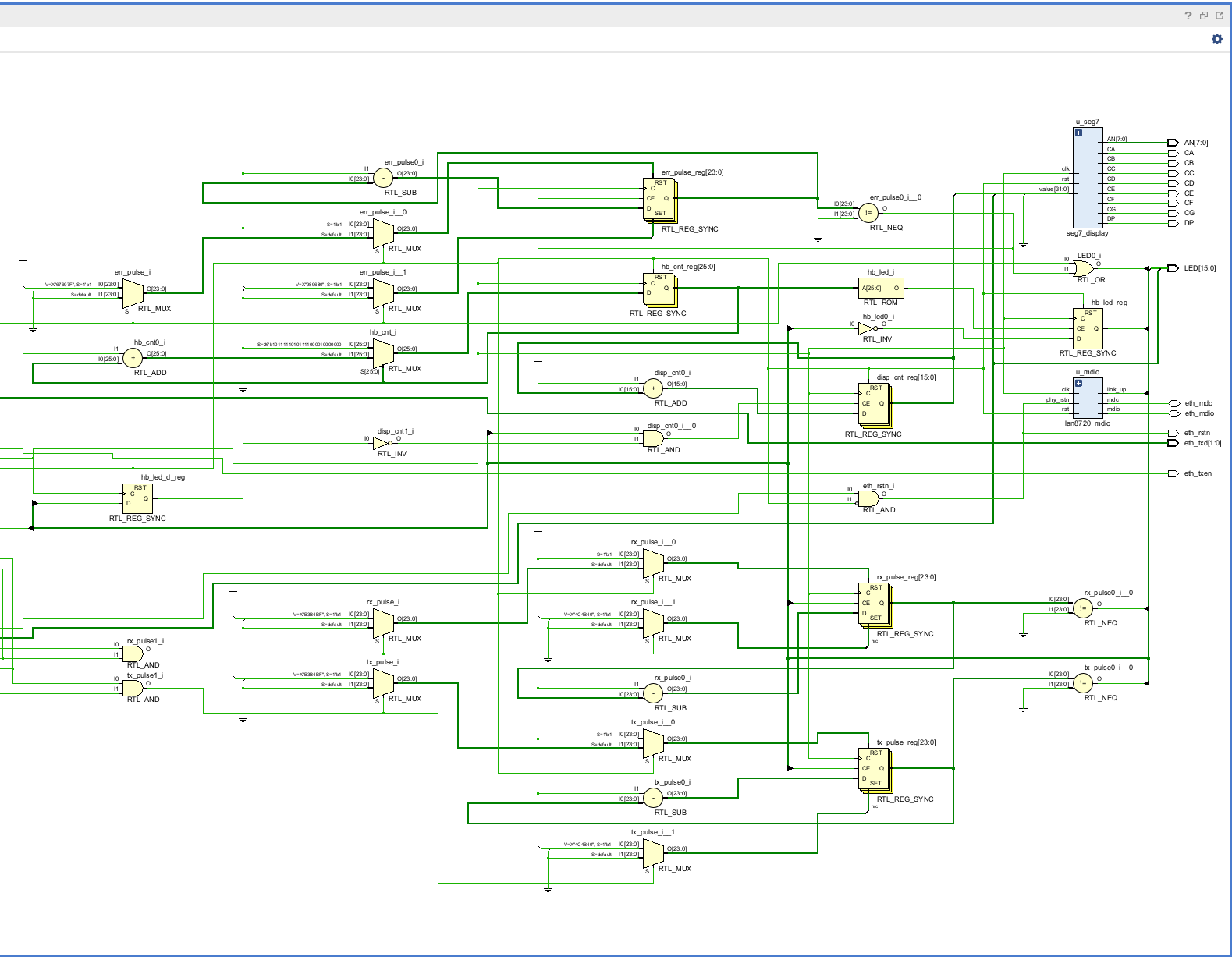
Task: Select the rx_pulse1_i AND gate
Action: pyautogui.click(x=133, y=654)
